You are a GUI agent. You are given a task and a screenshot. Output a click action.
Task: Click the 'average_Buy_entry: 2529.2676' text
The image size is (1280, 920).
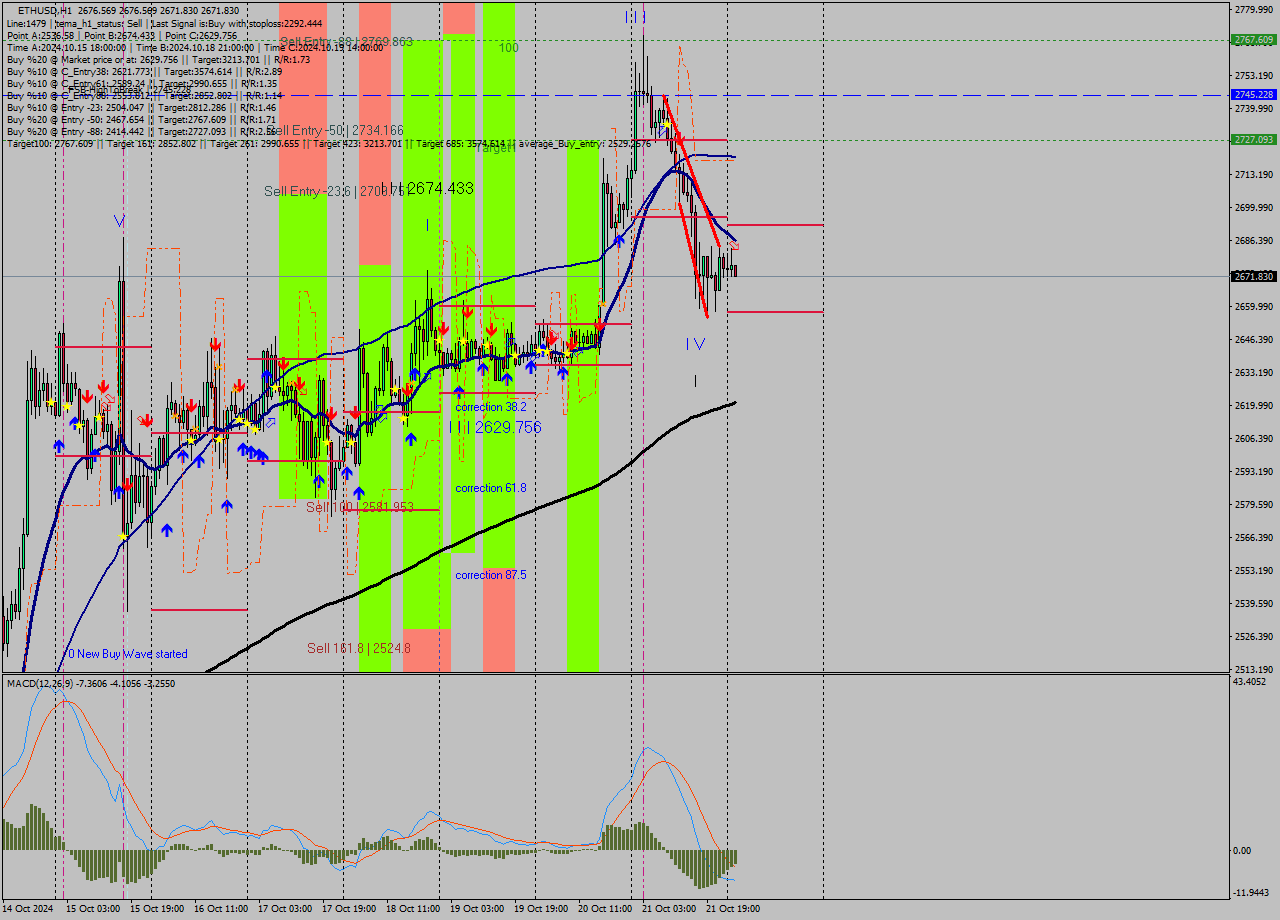tap(586, 143)
